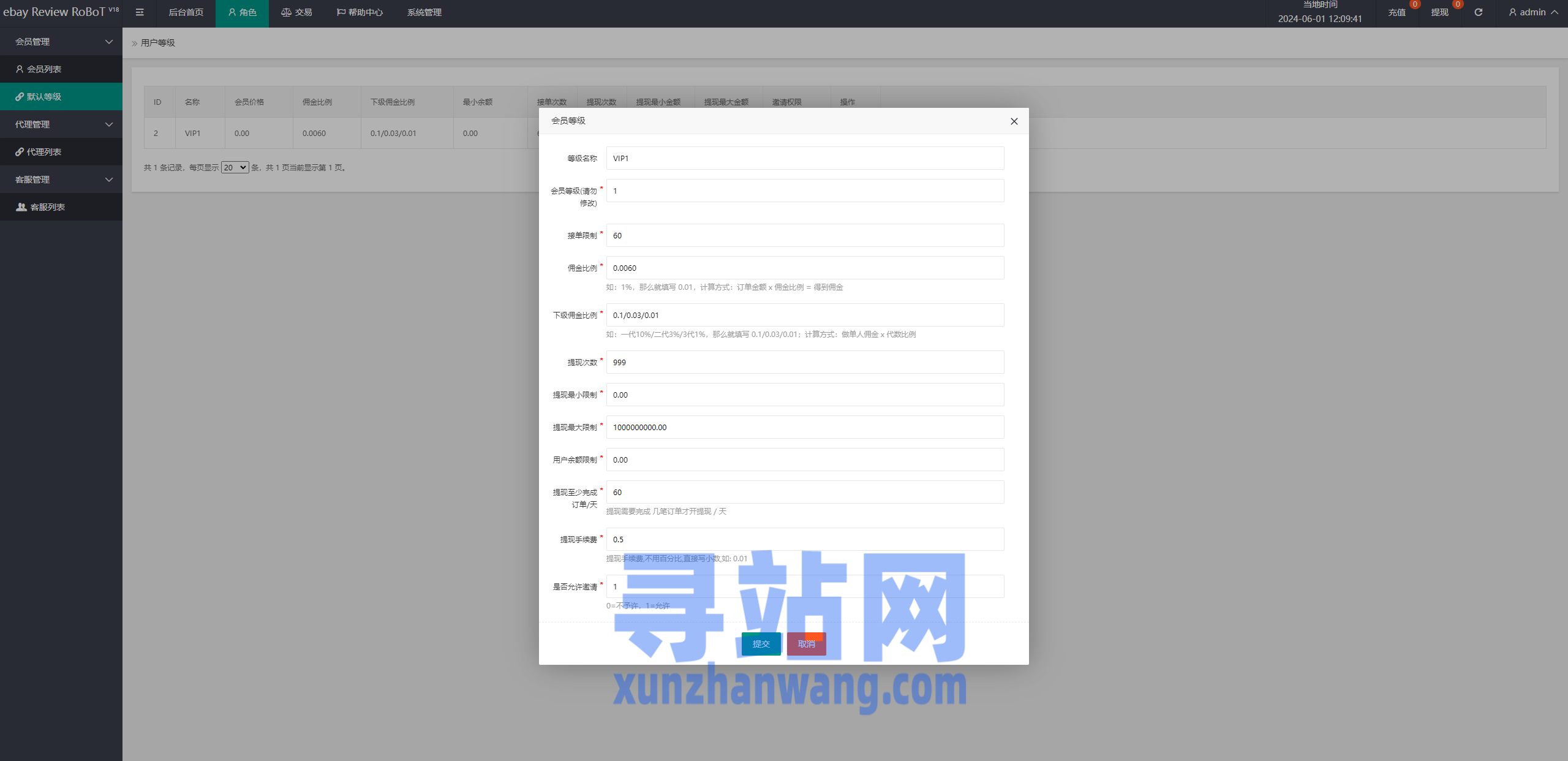Click the 提现 notification link
Viewport: 1568px width, 761px height.
(x=1439, y=12)
